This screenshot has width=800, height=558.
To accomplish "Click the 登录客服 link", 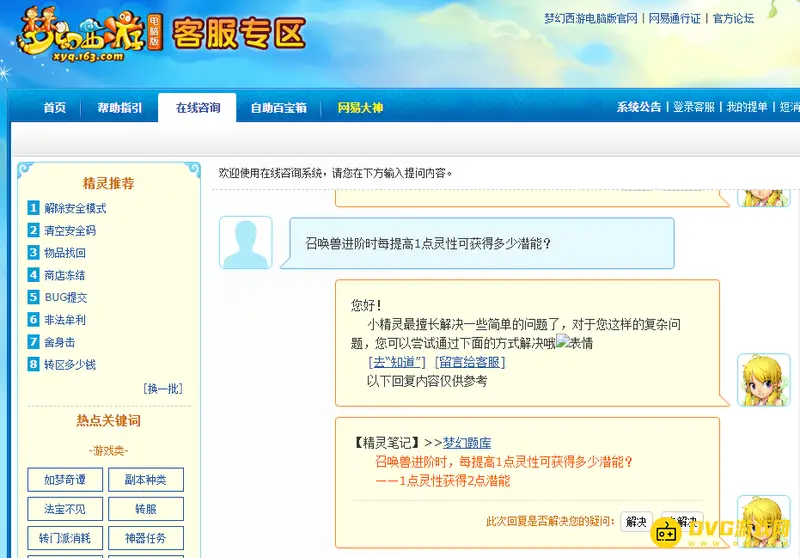I will tap(694, 107).
